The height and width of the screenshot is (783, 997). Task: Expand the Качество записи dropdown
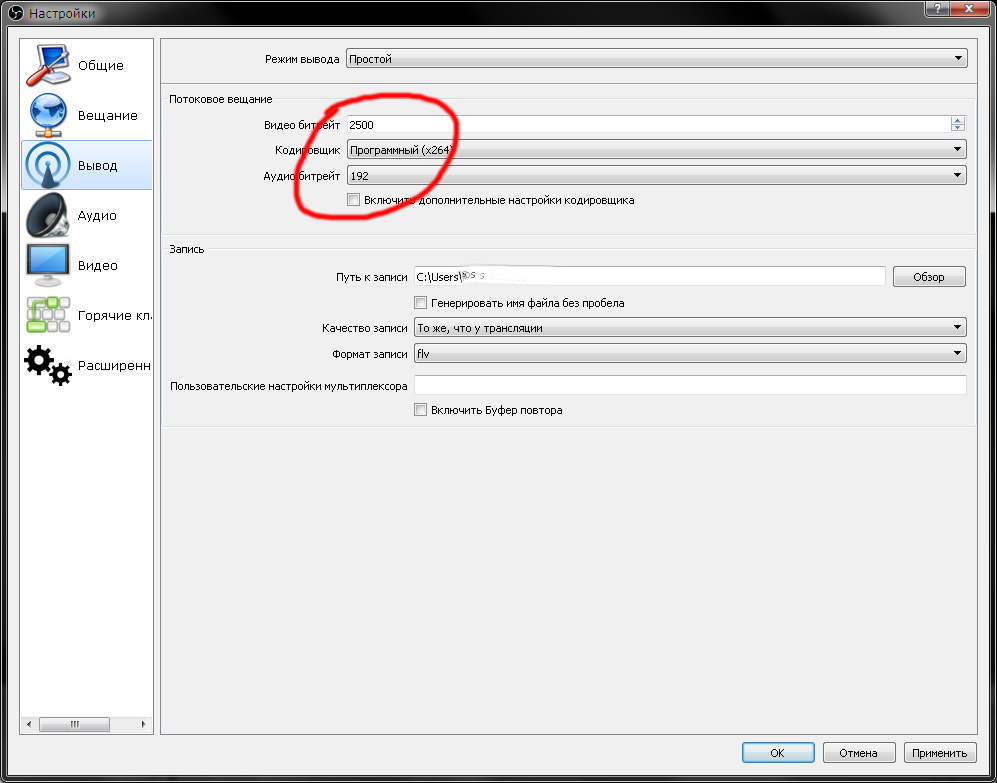(x=690, y=328)
